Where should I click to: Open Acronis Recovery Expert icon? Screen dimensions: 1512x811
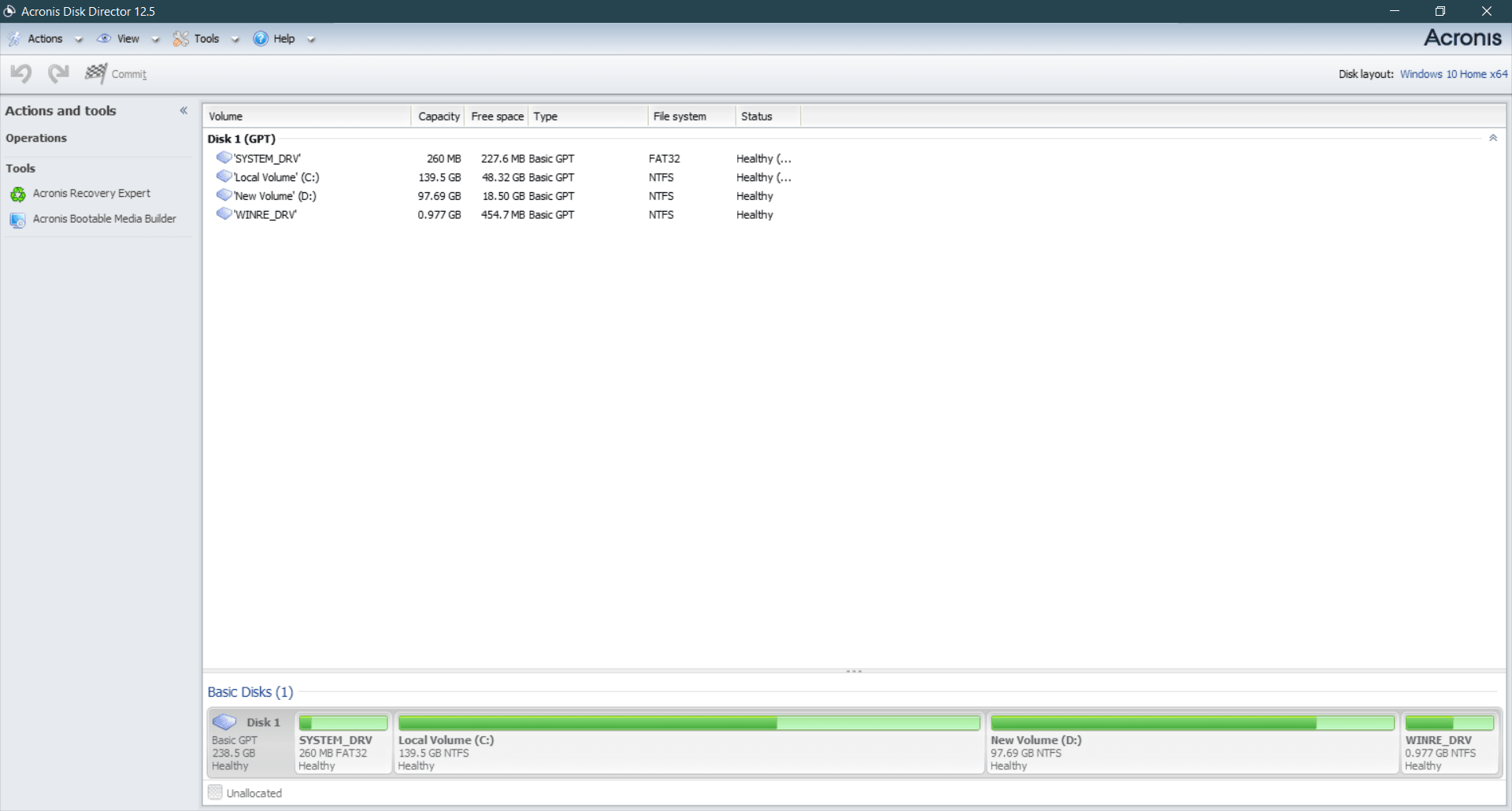coord(17,194)
